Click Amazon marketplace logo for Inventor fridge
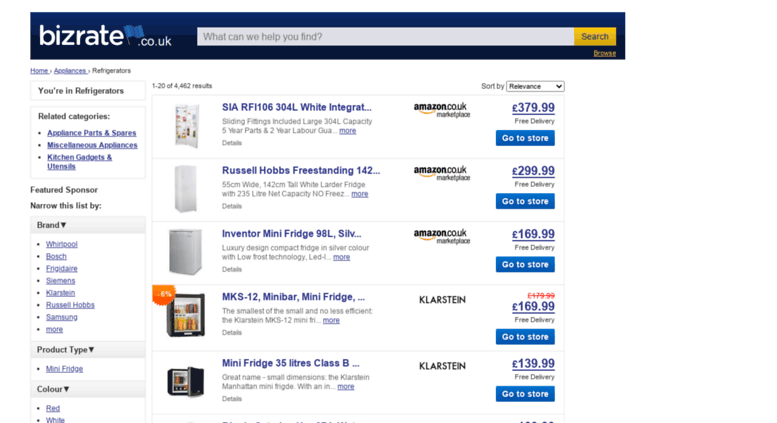 click(442, 236)
